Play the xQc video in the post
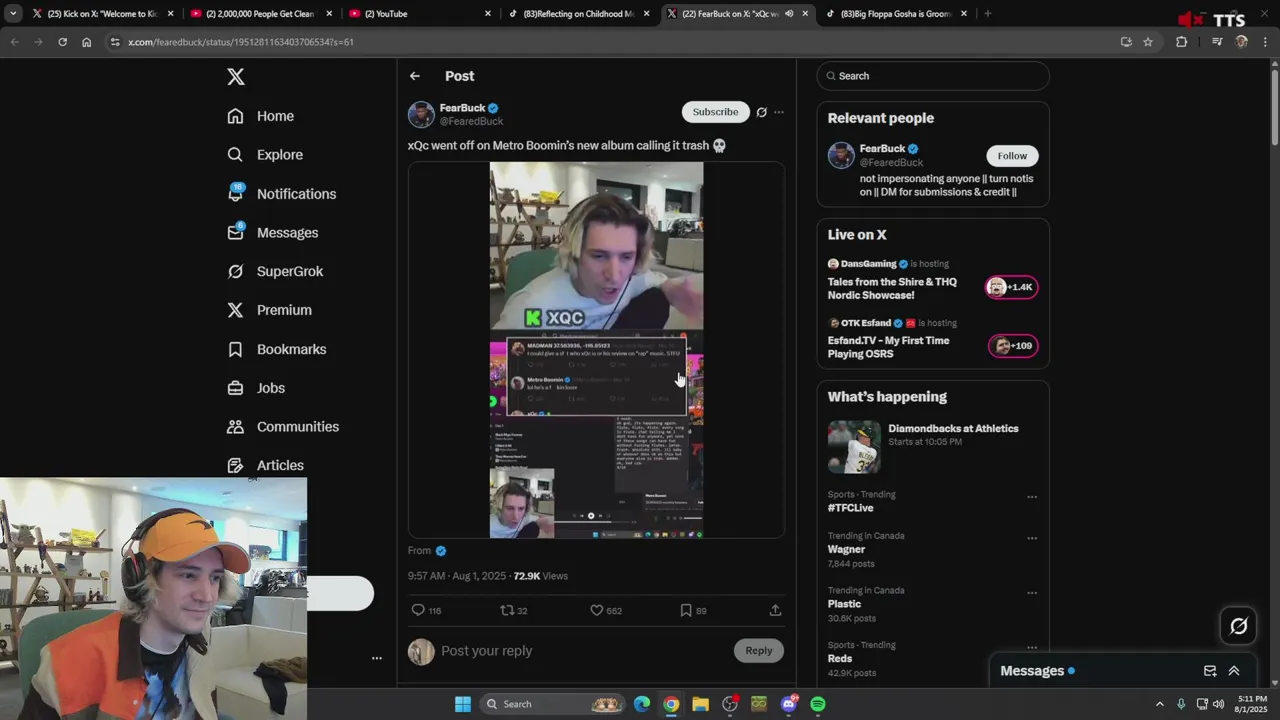Viewport: 1280px width, 720px height. click(x=596, y=350)
